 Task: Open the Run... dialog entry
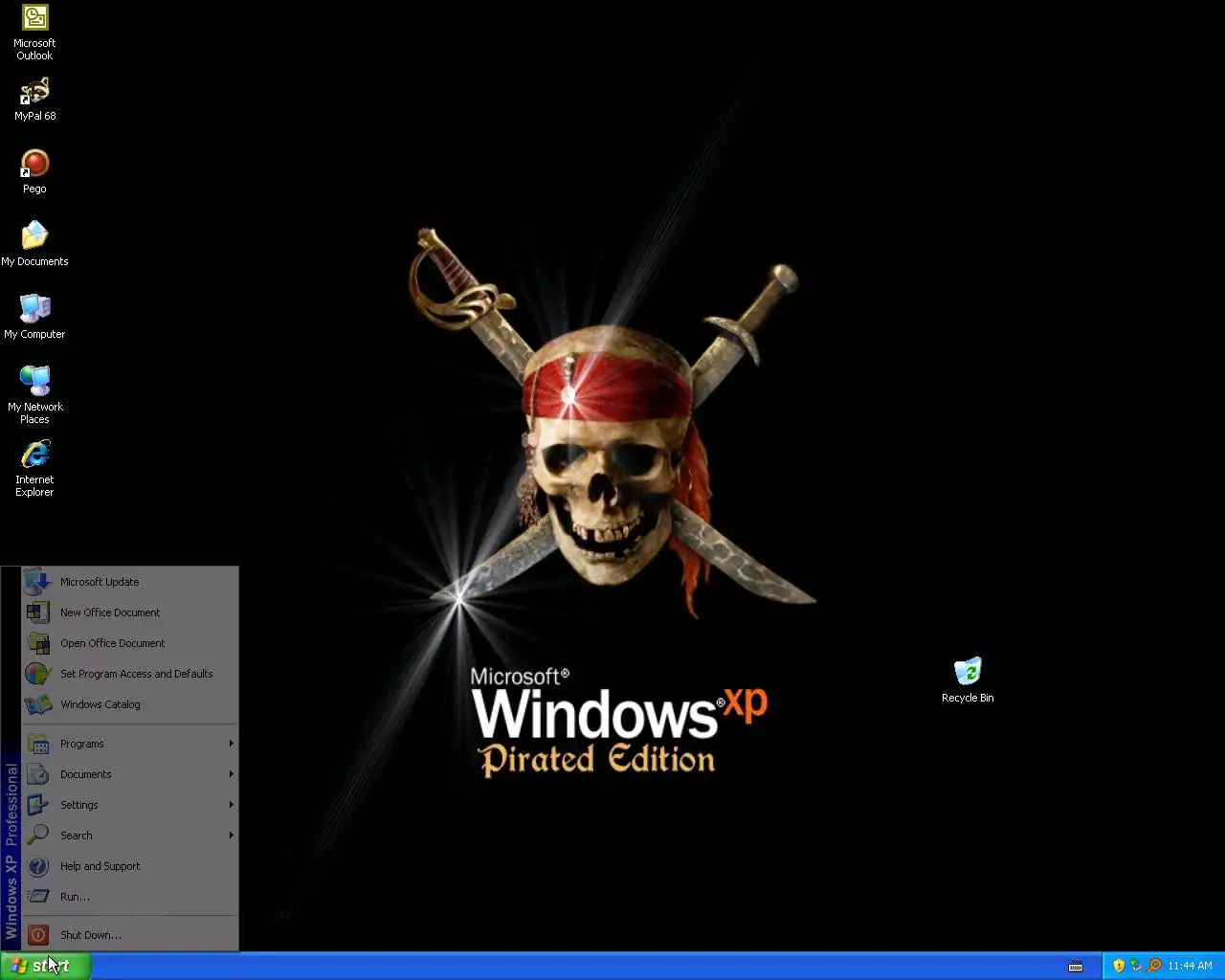(x=130, y=897)
